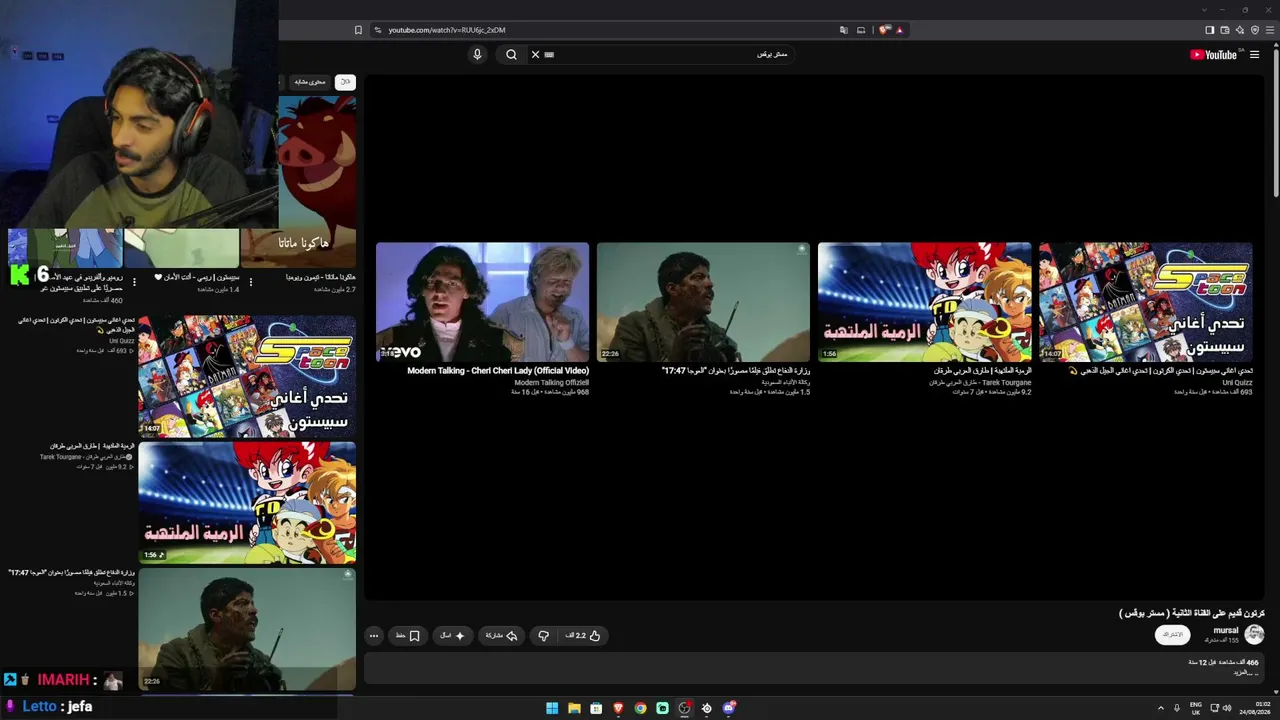Click the taskbar microphone tray icon
Screen dimensions: 1280x720
[x=1178, y=708]
